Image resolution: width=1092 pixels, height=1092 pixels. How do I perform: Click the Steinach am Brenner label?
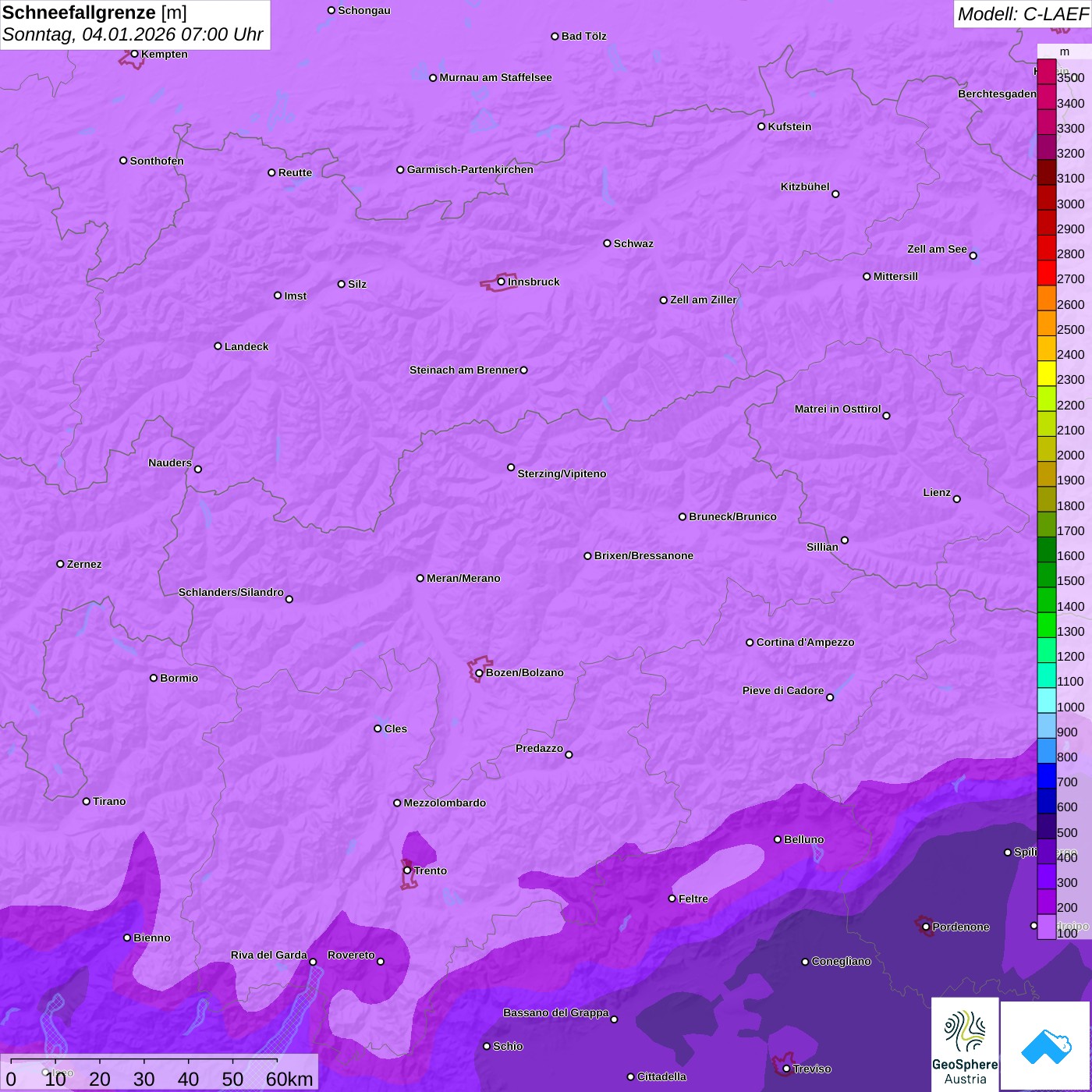click(x=464, y=370)
